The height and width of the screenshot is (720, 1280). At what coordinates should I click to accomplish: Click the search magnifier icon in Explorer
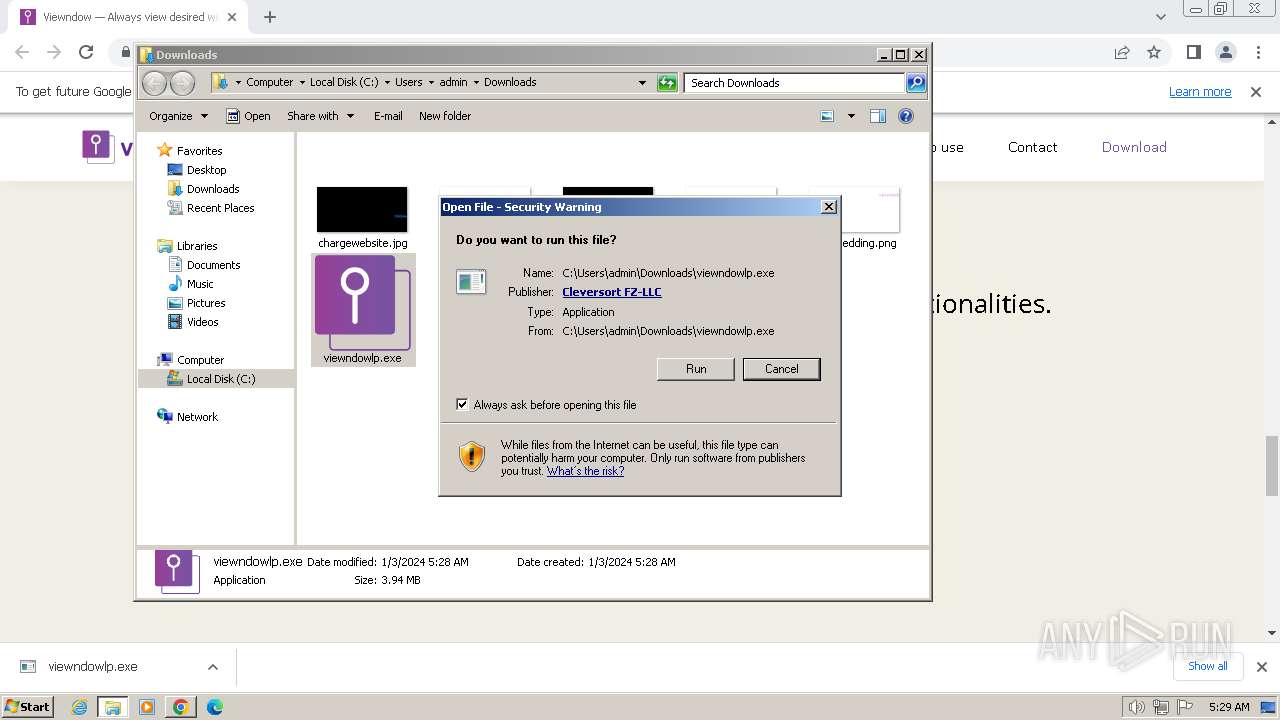[916, 83]
